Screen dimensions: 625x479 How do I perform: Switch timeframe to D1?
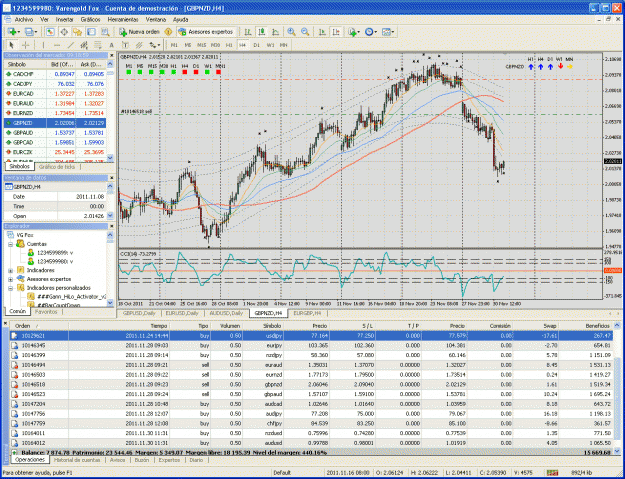click(256, 45)
